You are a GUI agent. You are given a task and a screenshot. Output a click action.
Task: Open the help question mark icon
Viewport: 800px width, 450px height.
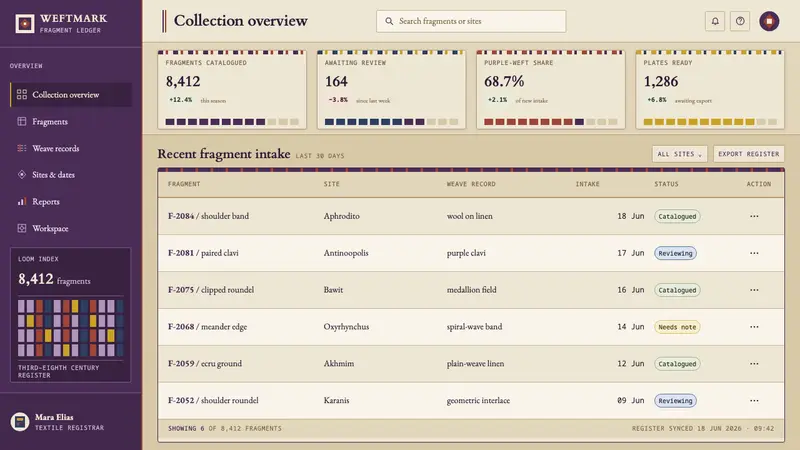coord(740,21)
